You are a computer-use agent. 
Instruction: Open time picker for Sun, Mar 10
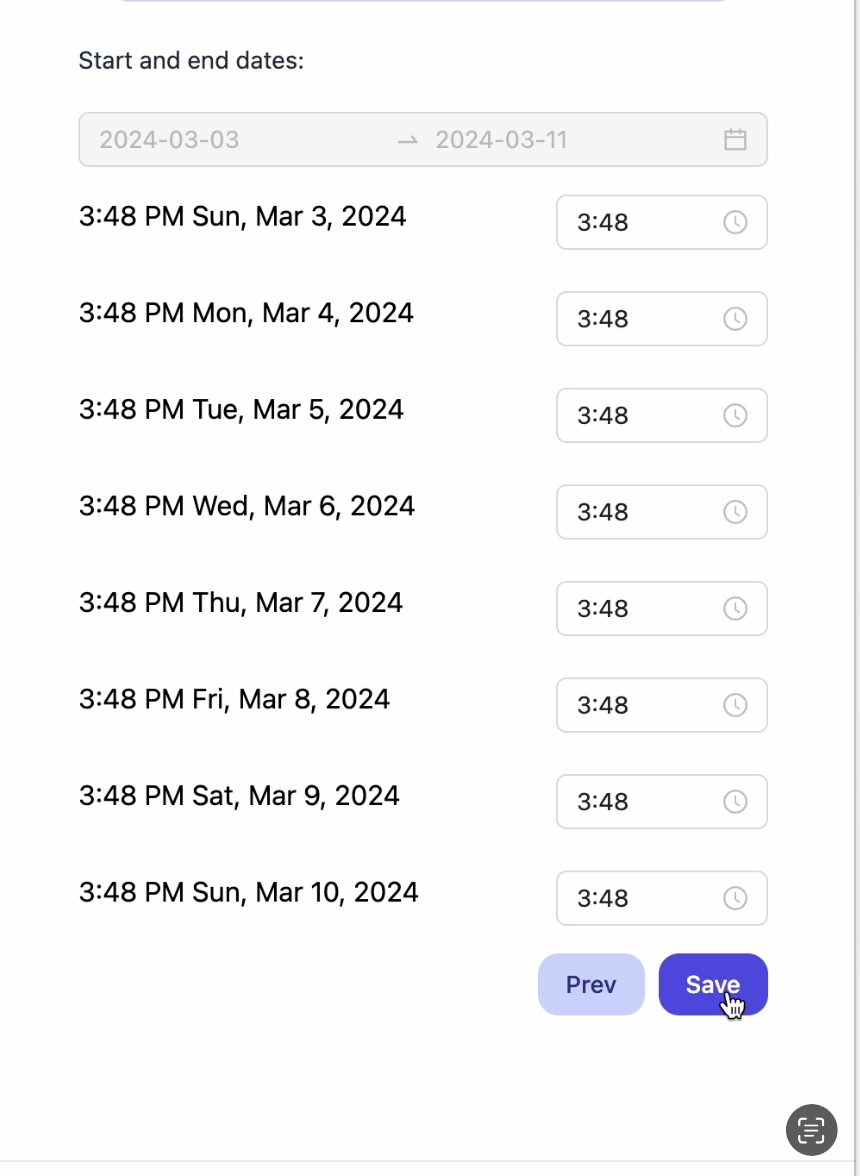[x=661, y=898]
